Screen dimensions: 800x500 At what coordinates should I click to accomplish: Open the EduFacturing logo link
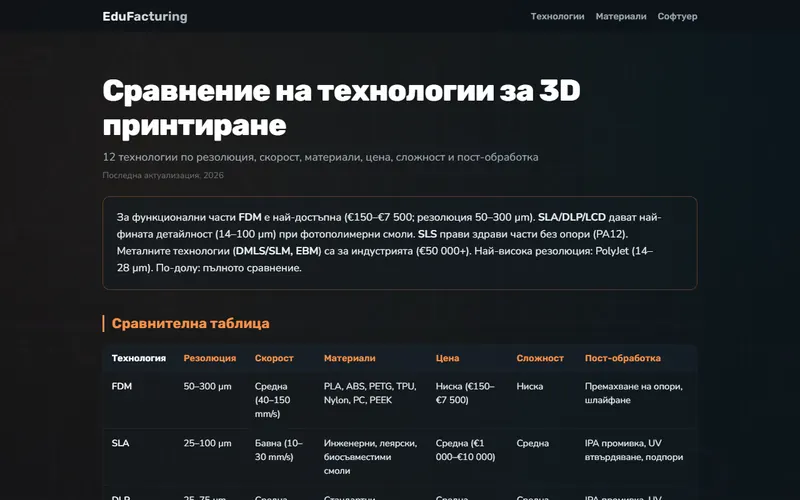(145, 16)
